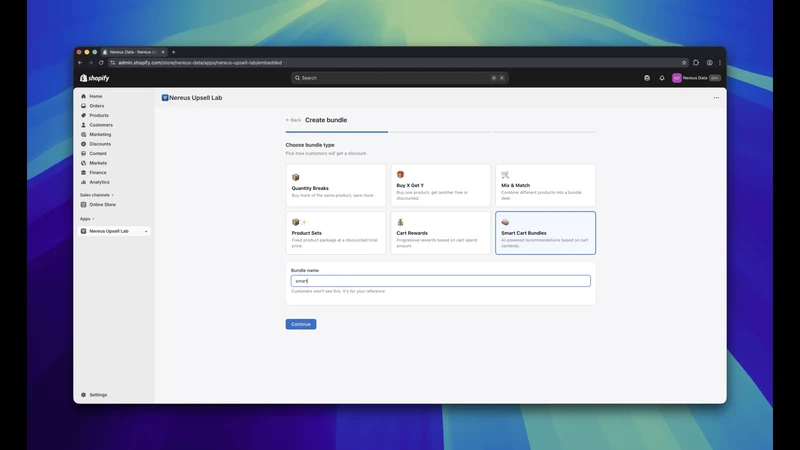Viewport: 800px width, 450px height.
Task: Open a new browser tab
Action: [173, 52]
